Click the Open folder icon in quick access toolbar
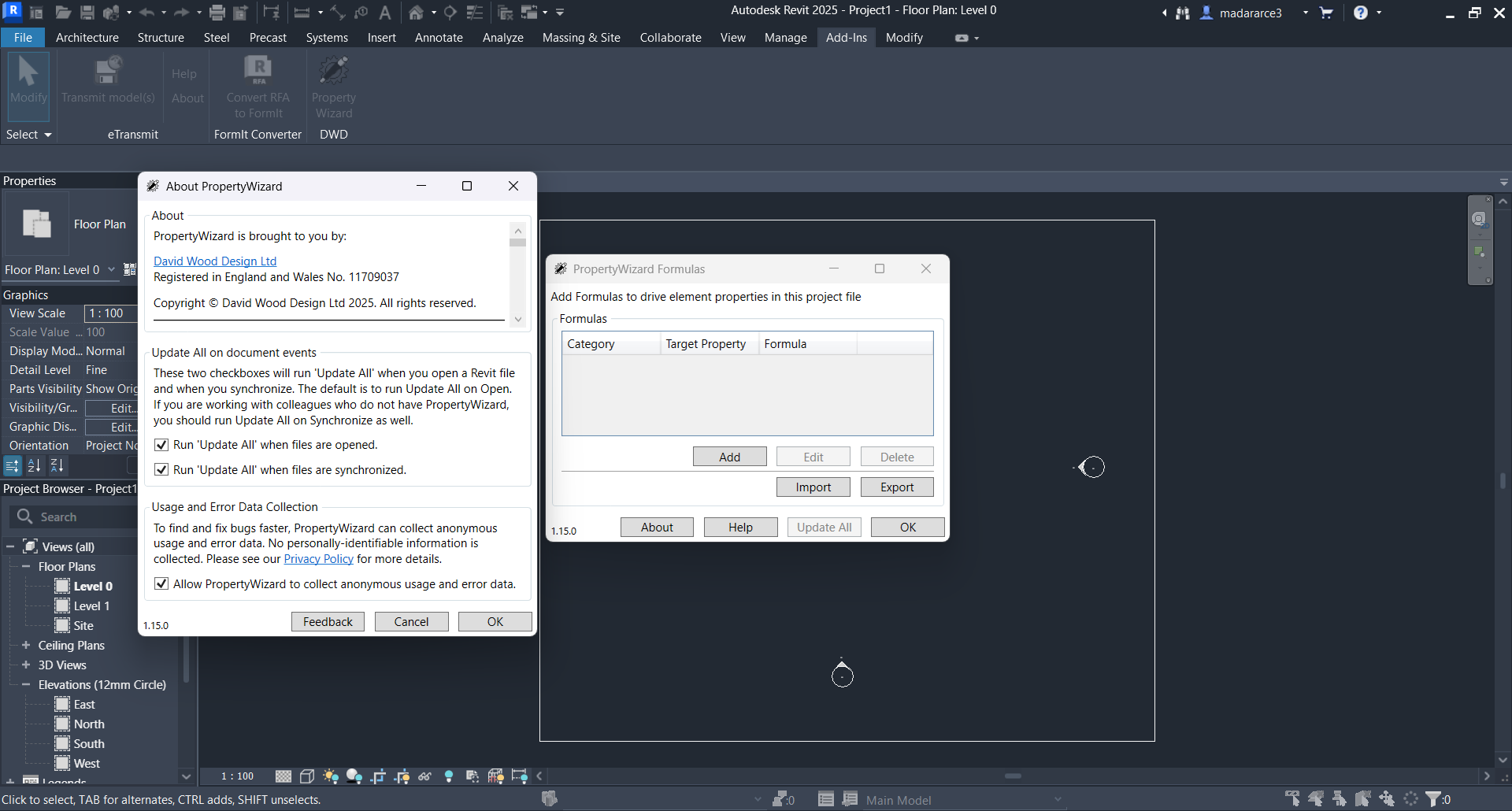This screenshot has width=1512, height=811. click(62, 13)
